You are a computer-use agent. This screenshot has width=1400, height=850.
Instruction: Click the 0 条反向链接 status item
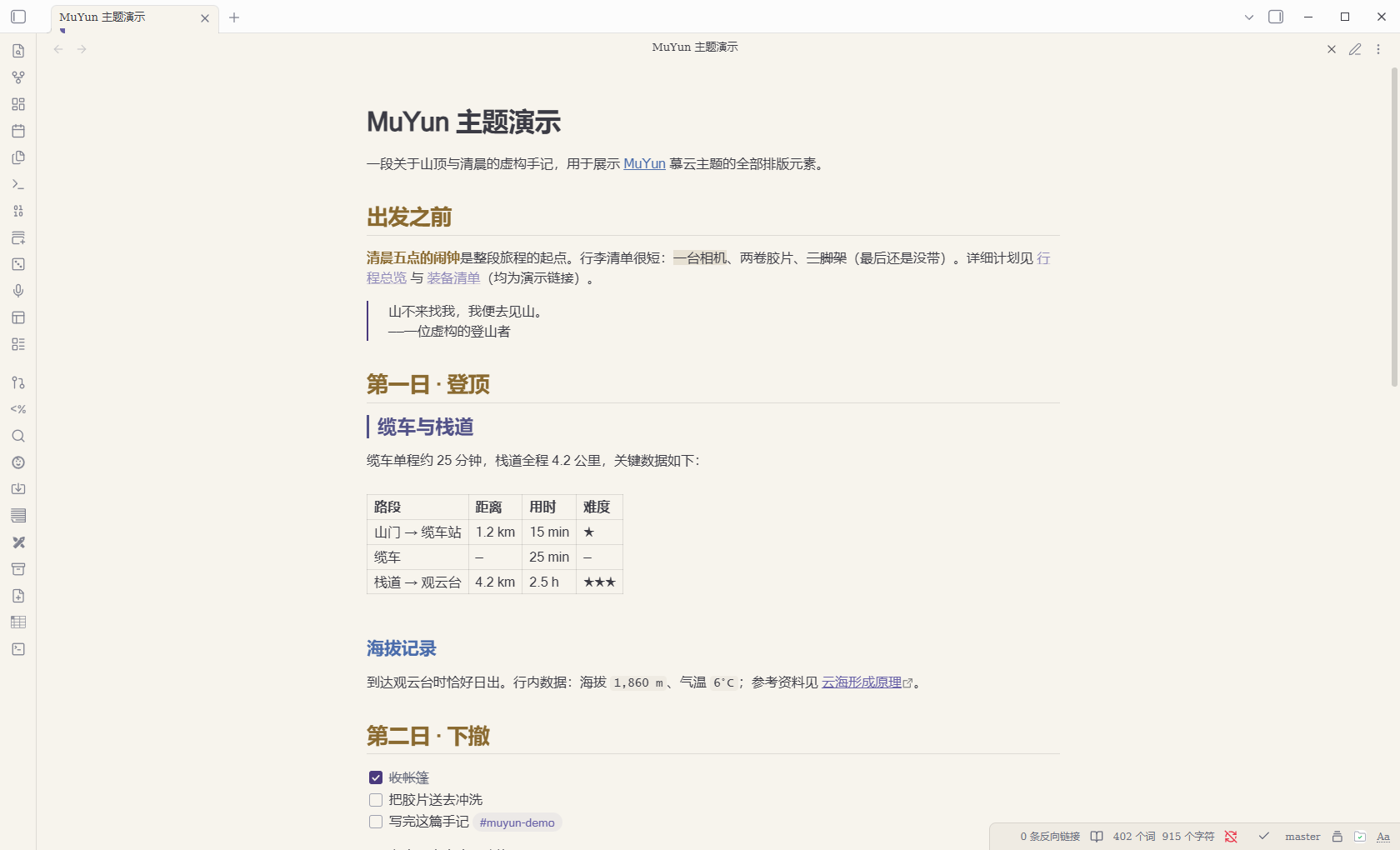(x=1050, y=837)
